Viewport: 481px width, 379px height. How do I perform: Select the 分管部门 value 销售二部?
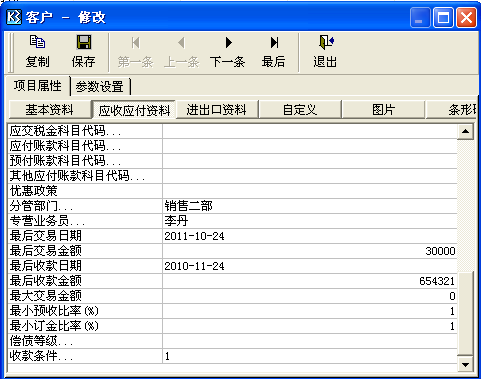pyautogui.click(x=188, y=206)
